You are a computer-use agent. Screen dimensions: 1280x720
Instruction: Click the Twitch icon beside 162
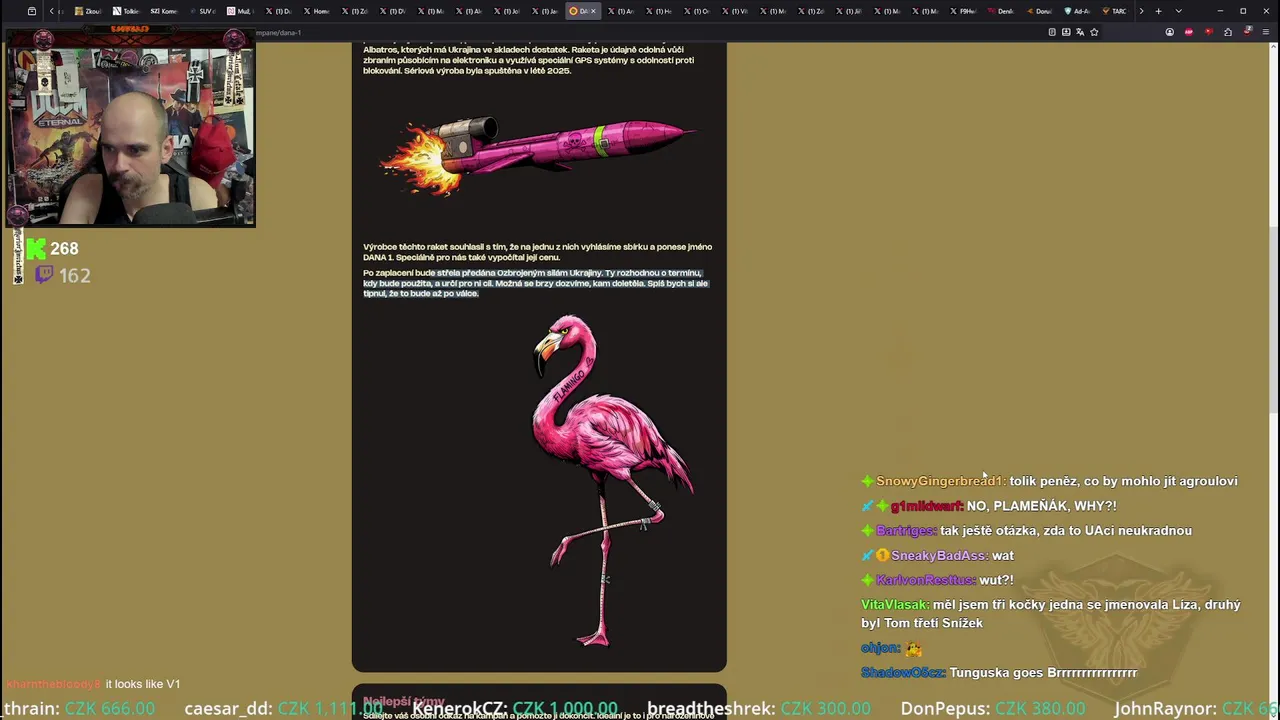[x=44, y=275]
